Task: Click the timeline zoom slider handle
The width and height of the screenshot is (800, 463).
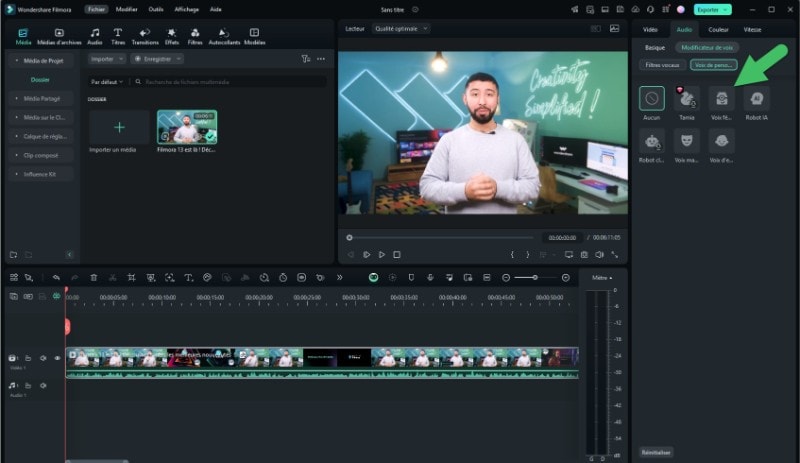Action: click(x=535, y=278)
